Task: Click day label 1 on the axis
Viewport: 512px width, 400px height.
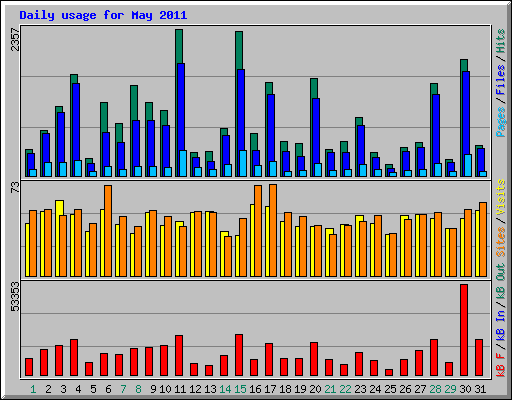Action: (x=33, y=389)
